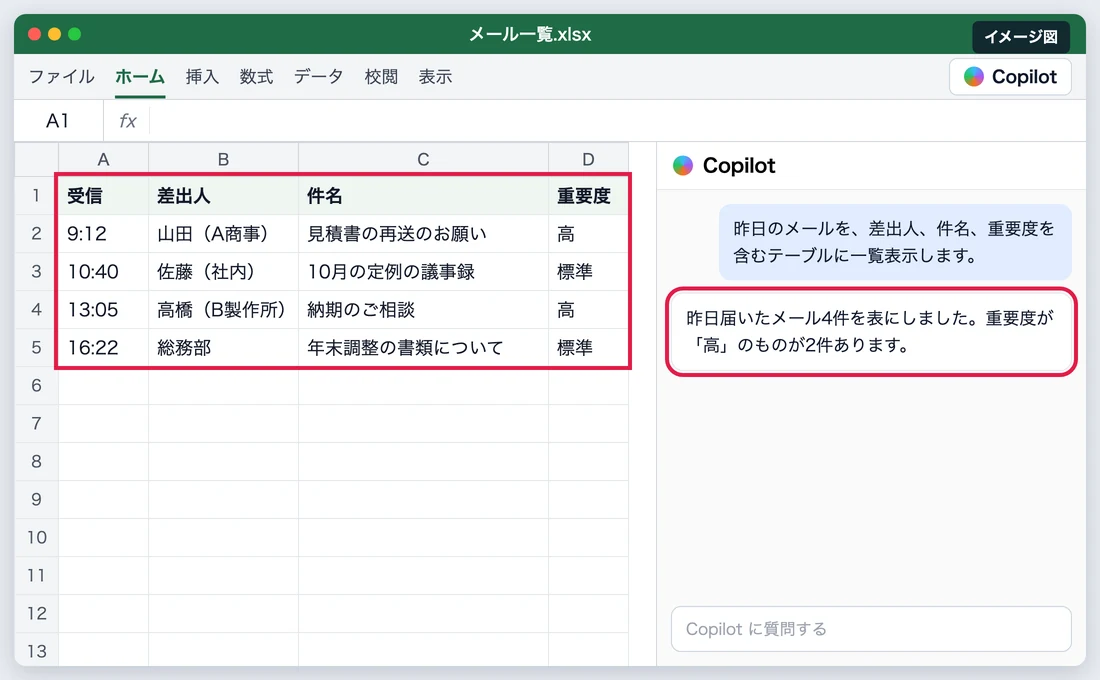
Task: Select the cell showing 16:22
Action: 103,347
